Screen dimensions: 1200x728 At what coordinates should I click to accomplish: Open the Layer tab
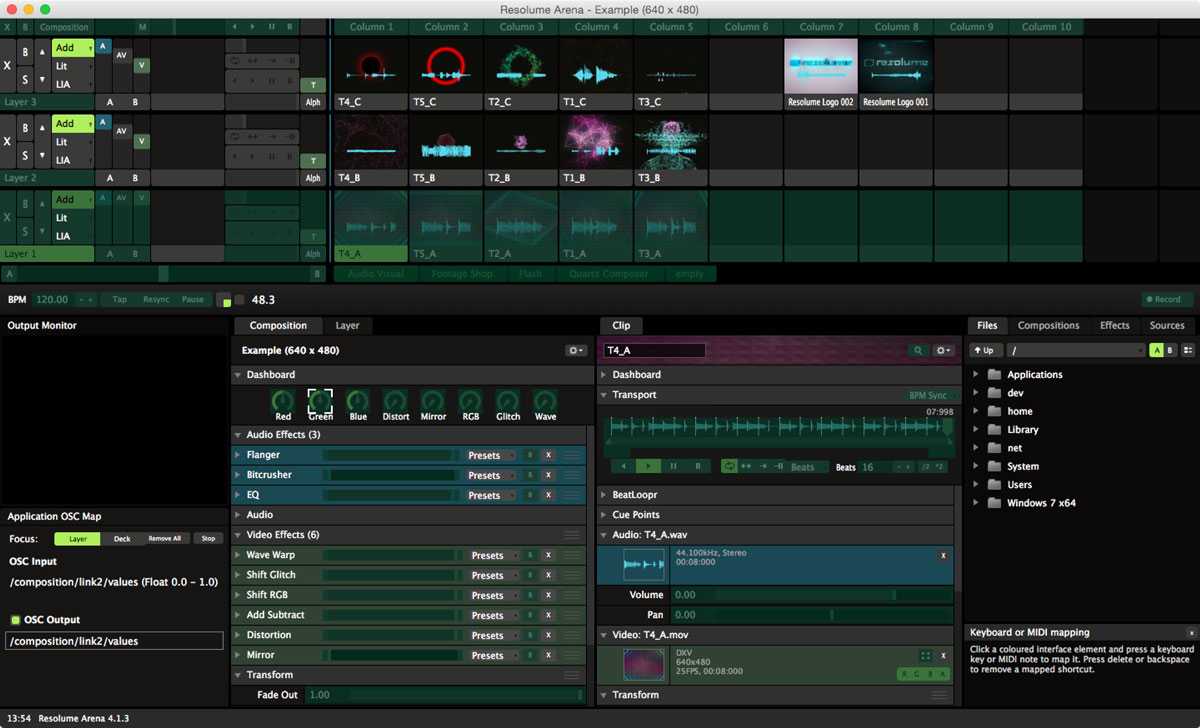[x=347, y=326]
